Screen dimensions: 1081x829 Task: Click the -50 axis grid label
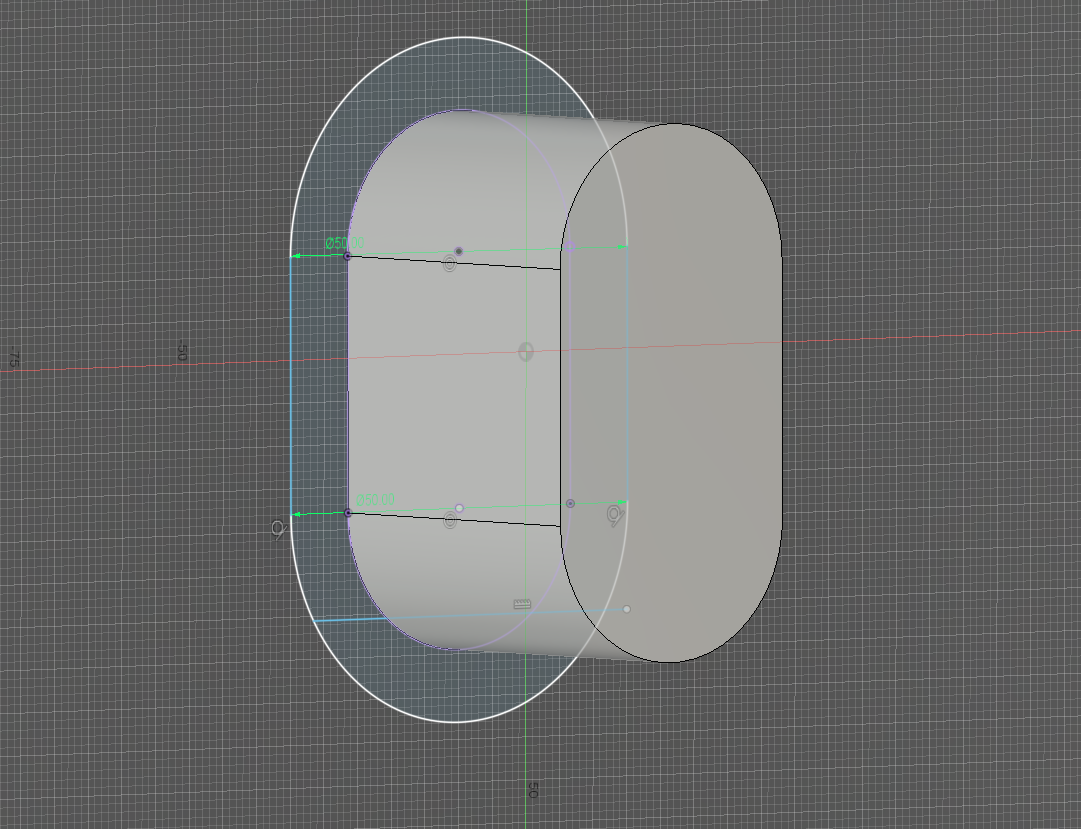tap(181, 350)
